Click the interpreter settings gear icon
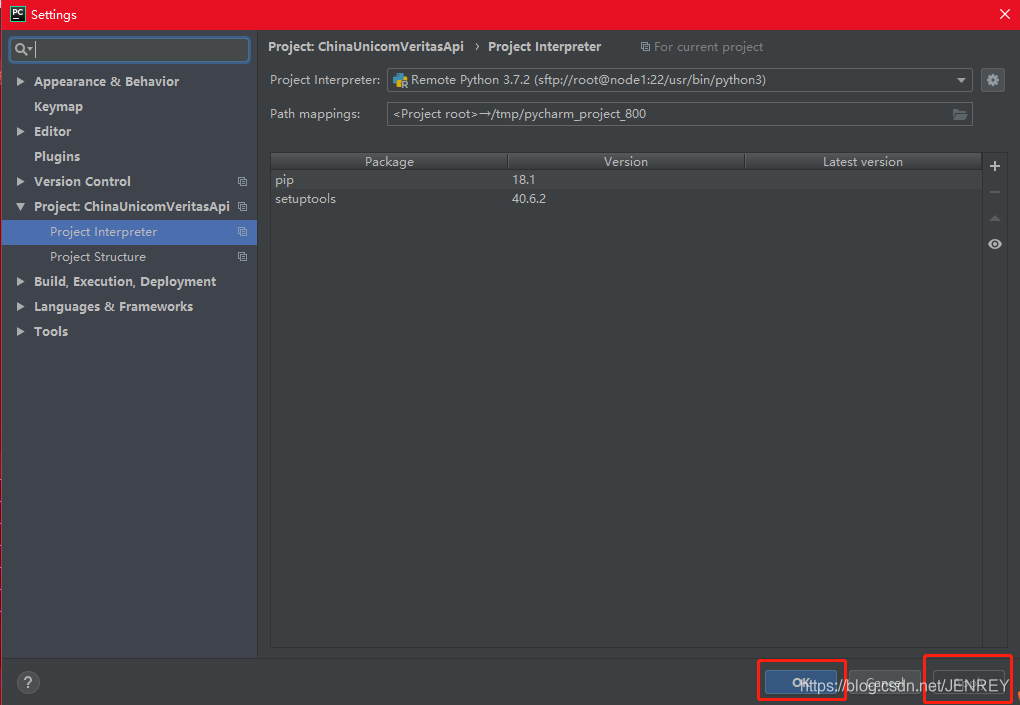 click(993, 80)
